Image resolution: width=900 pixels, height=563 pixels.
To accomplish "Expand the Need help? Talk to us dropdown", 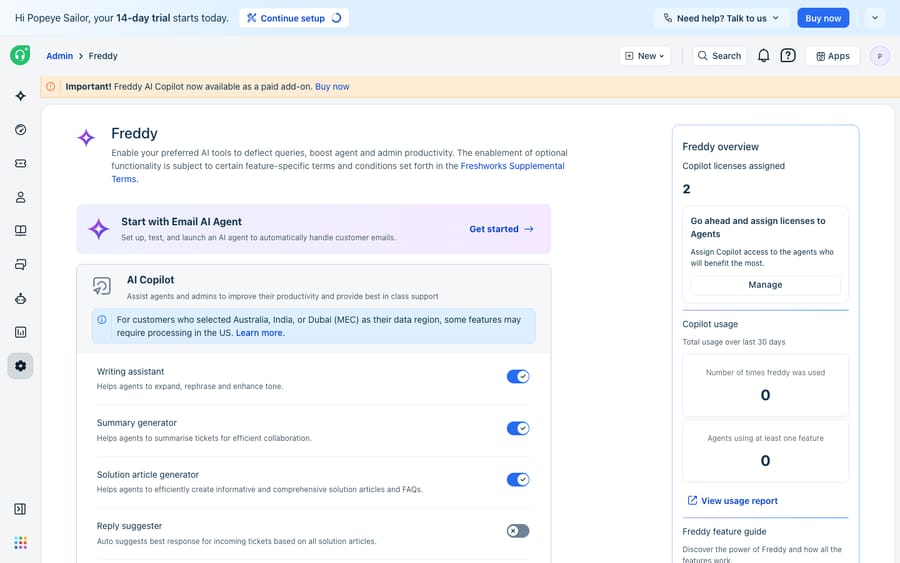I will pos(722,18).
